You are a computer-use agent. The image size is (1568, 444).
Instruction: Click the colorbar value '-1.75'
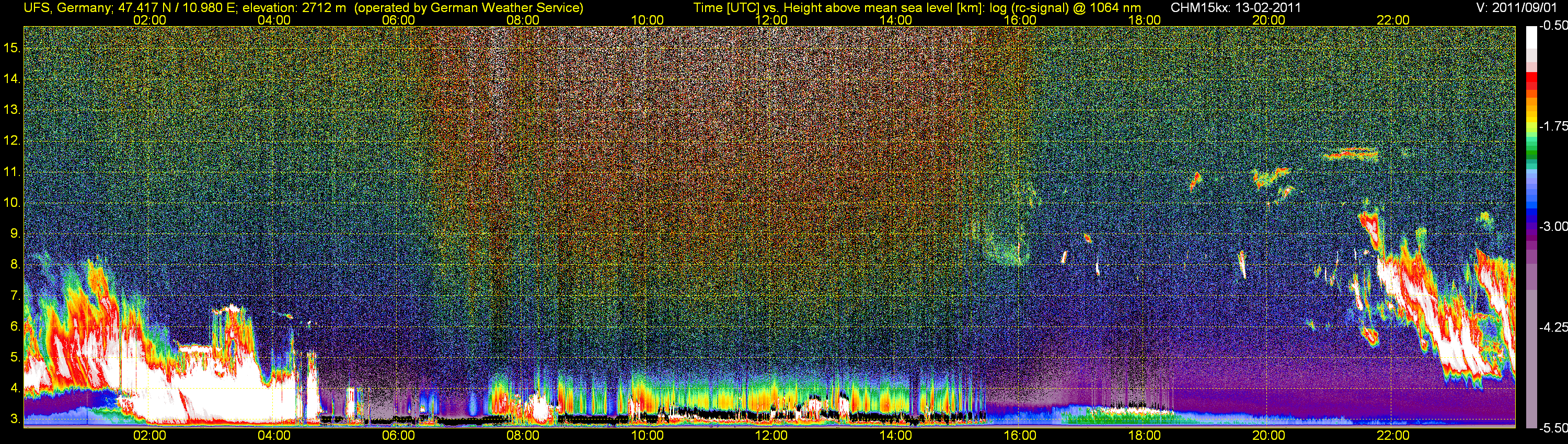coord(1553,126)
